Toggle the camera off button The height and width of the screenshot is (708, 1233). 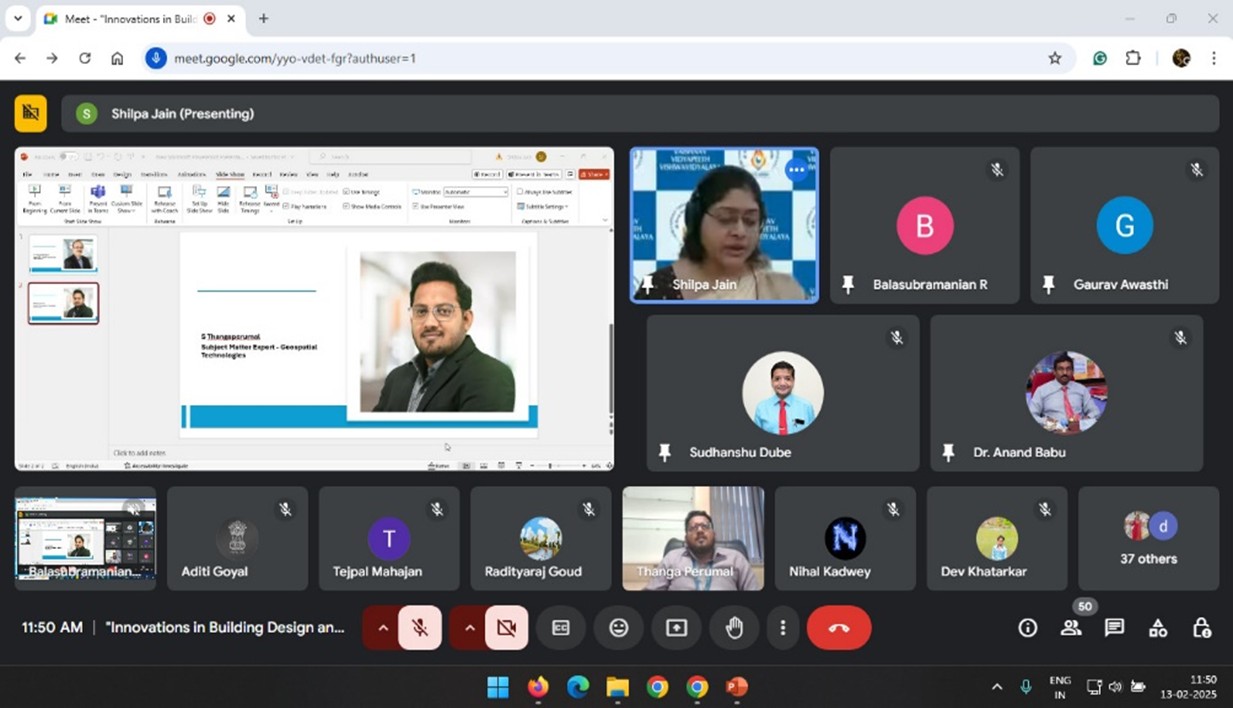point(507,628)
